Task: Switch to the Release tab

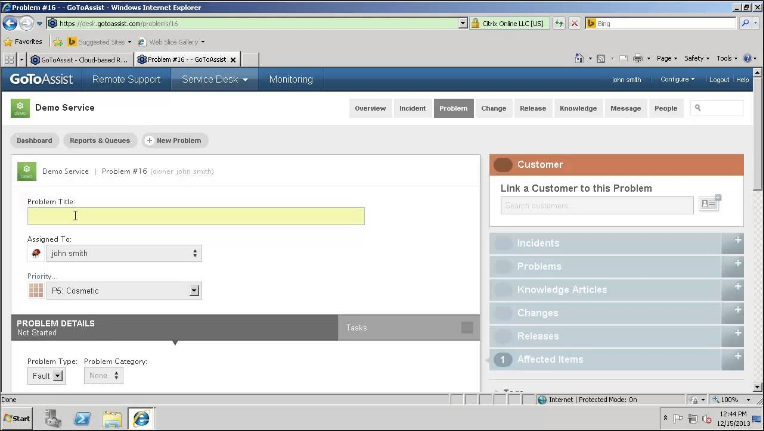Action: 533,109
